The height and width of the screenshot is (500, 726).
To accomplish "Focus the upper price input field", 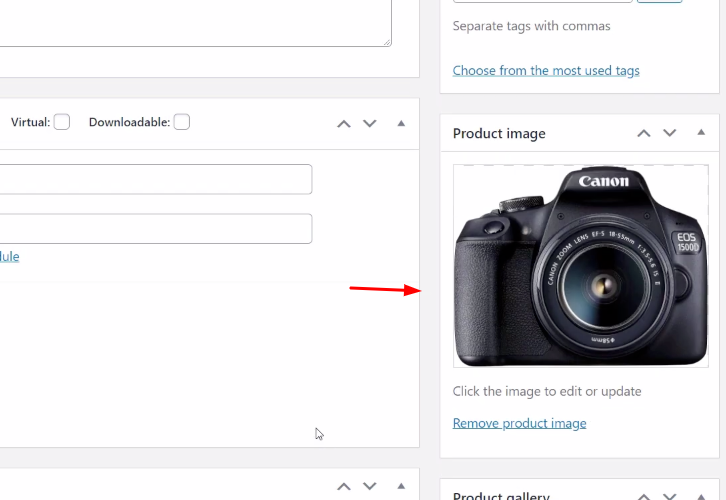I will click(156, 179).
